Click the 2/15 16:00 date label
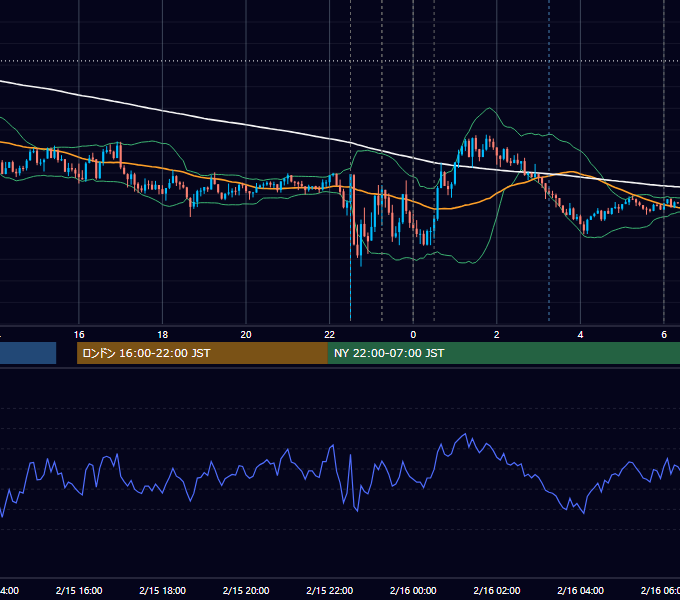The image size is (680, 600). [79, 590]
